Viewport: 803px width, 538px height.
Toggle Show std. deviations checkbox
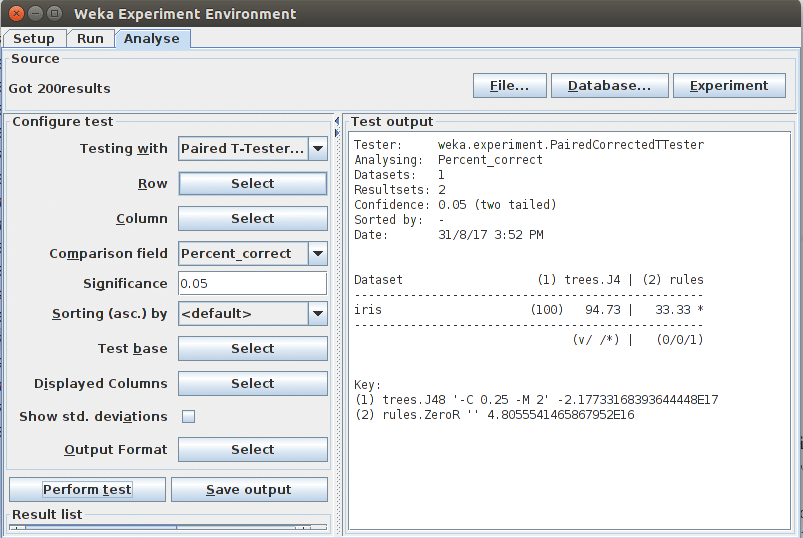pyautogui.click(x=188, y=416)
